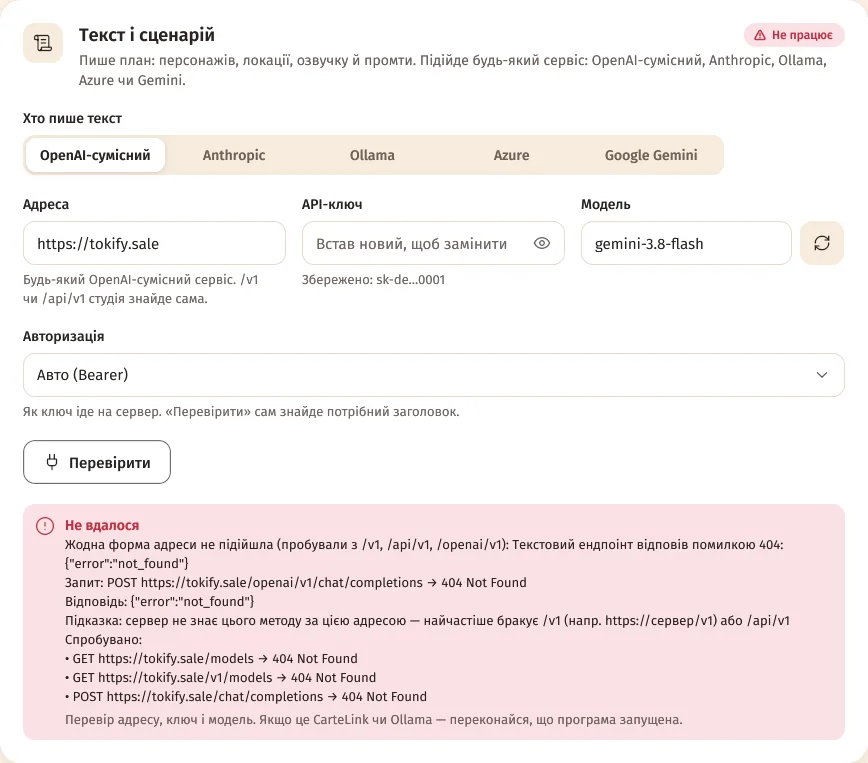Image resolution: width=868 pixels, height=763 pixels.
Task: Click the Перевір адресу, ключ і модель note
Action: pyautogui.click(x=374, y=719)
